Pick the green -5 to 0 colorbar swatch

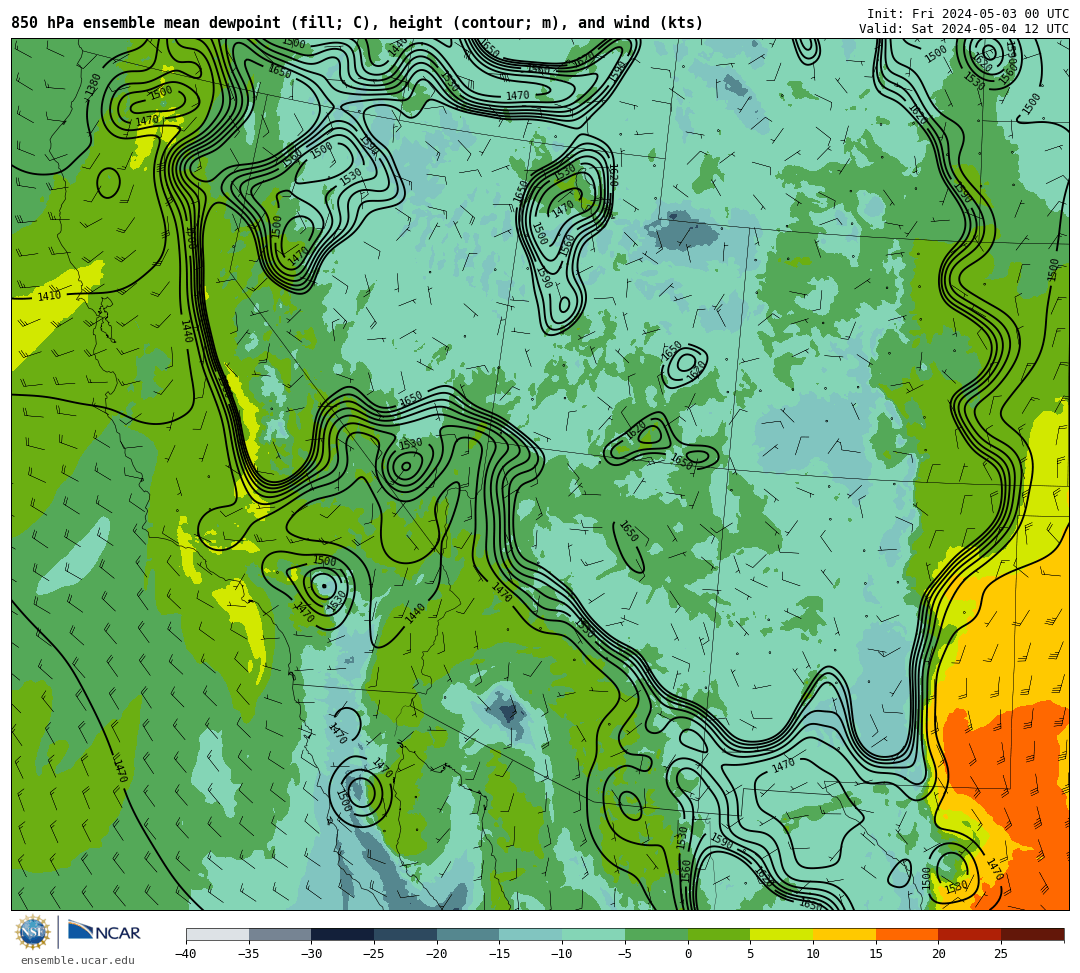[656, 934]
